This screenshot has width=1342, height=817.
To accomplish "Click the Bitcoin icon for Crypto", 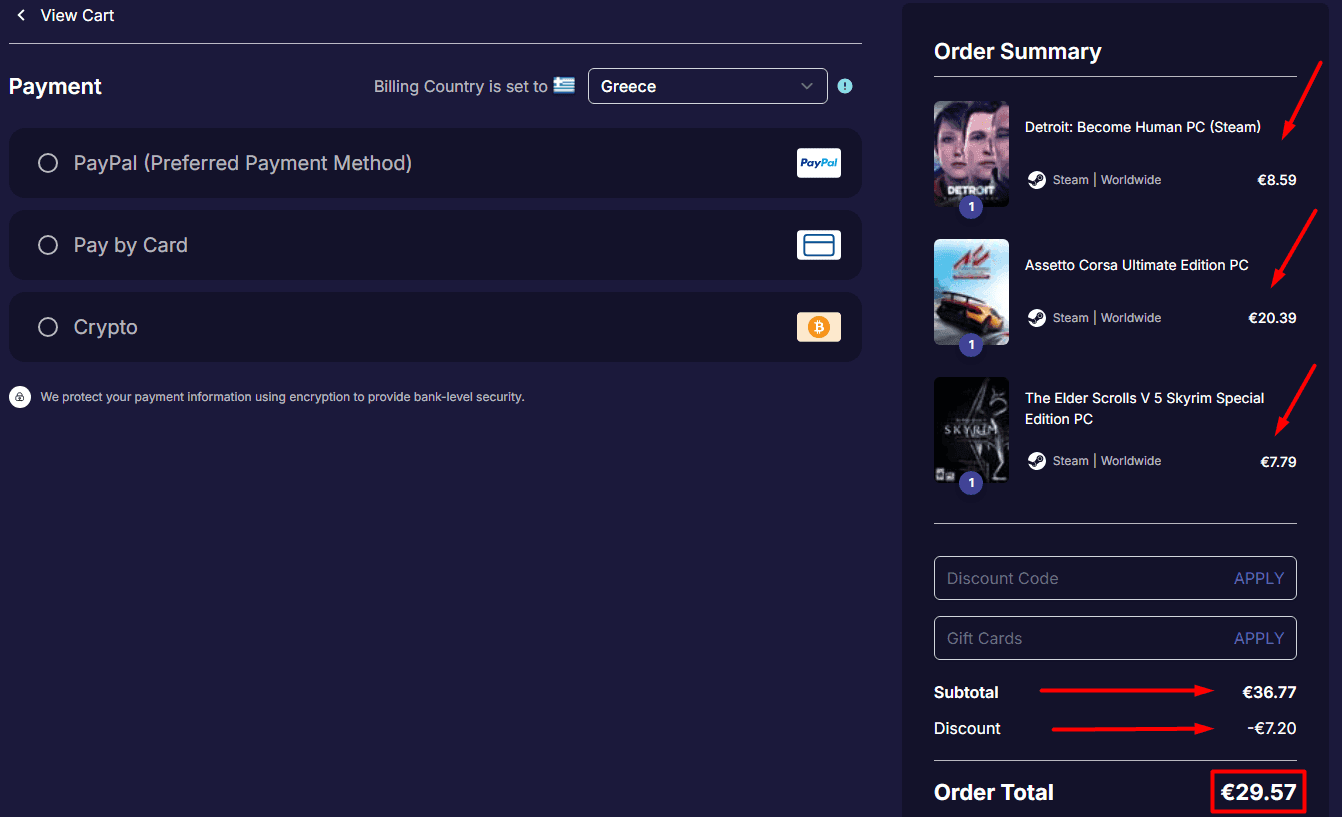I will tap(819, 327).
